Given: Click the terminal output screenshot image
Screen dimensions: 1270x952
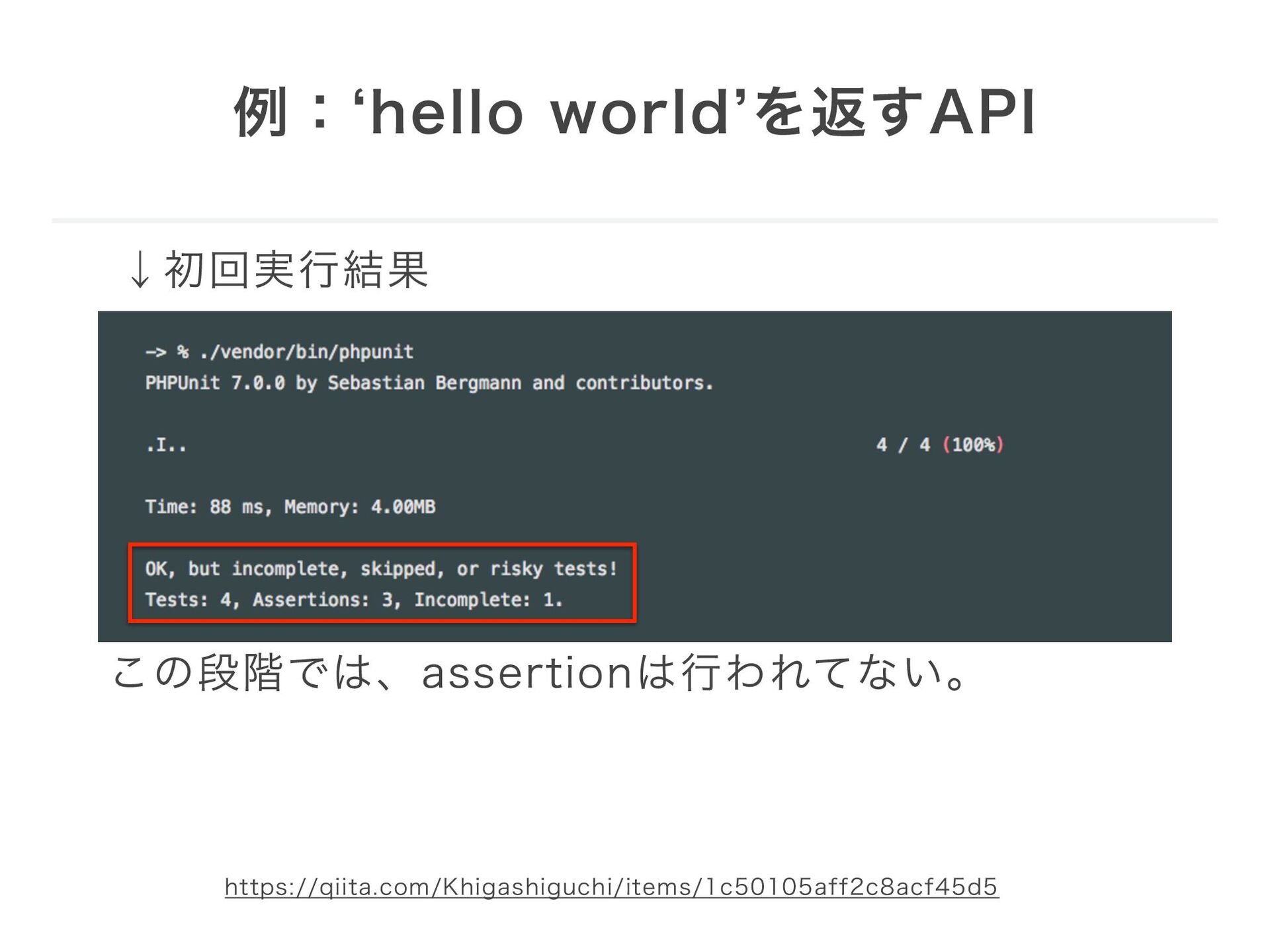Looking at the screenshot, I should (635, 476).
